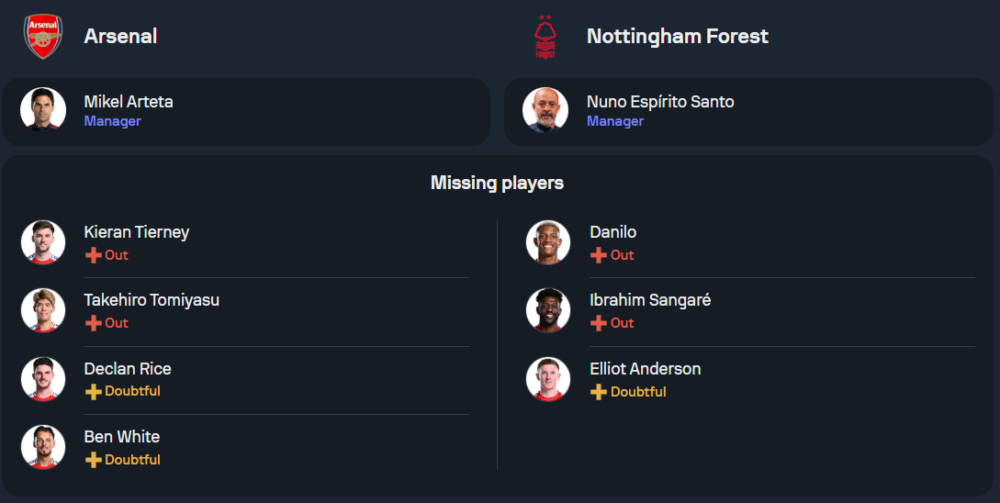Open Mikel Arteta's manager photo
The image size is (1000, 503).
pyautogui.click(x=43, y=110)
